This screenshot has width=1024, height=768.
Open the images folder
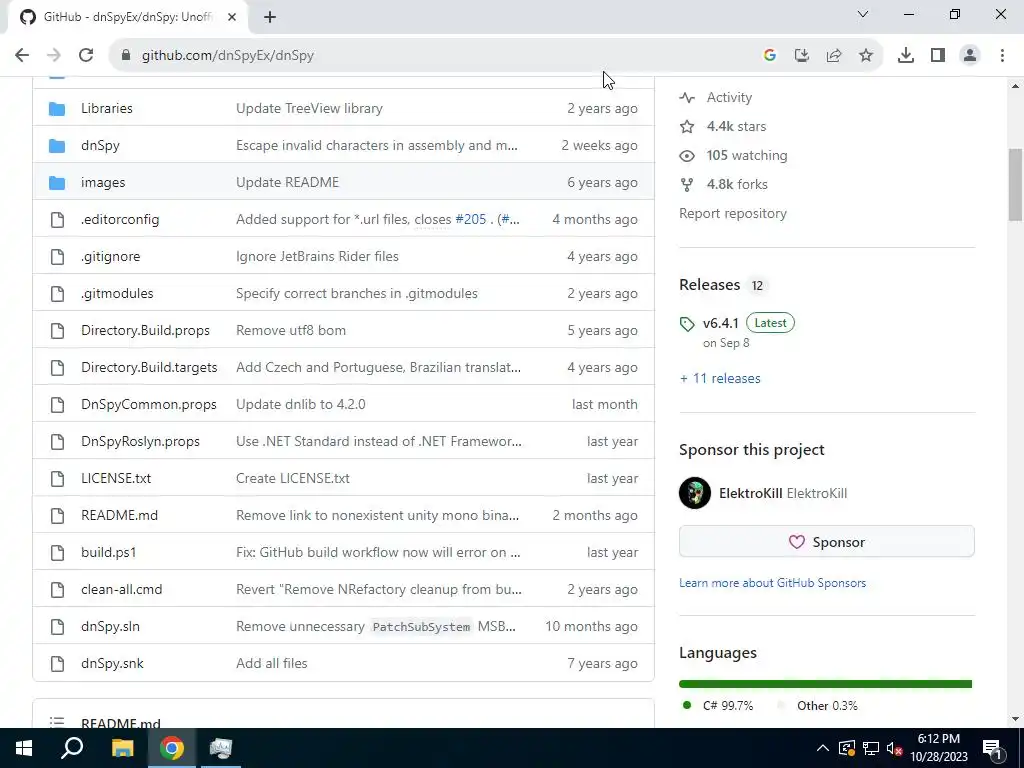point(103,182)
